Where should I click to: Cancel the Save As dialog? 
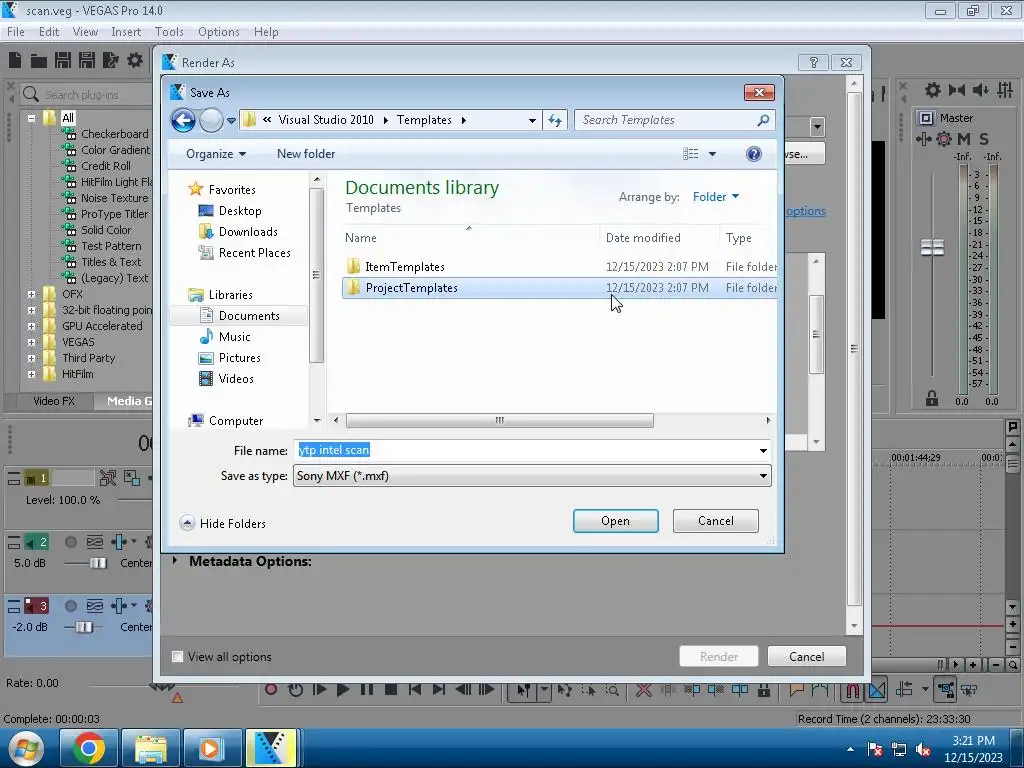[x=716, y=521]
